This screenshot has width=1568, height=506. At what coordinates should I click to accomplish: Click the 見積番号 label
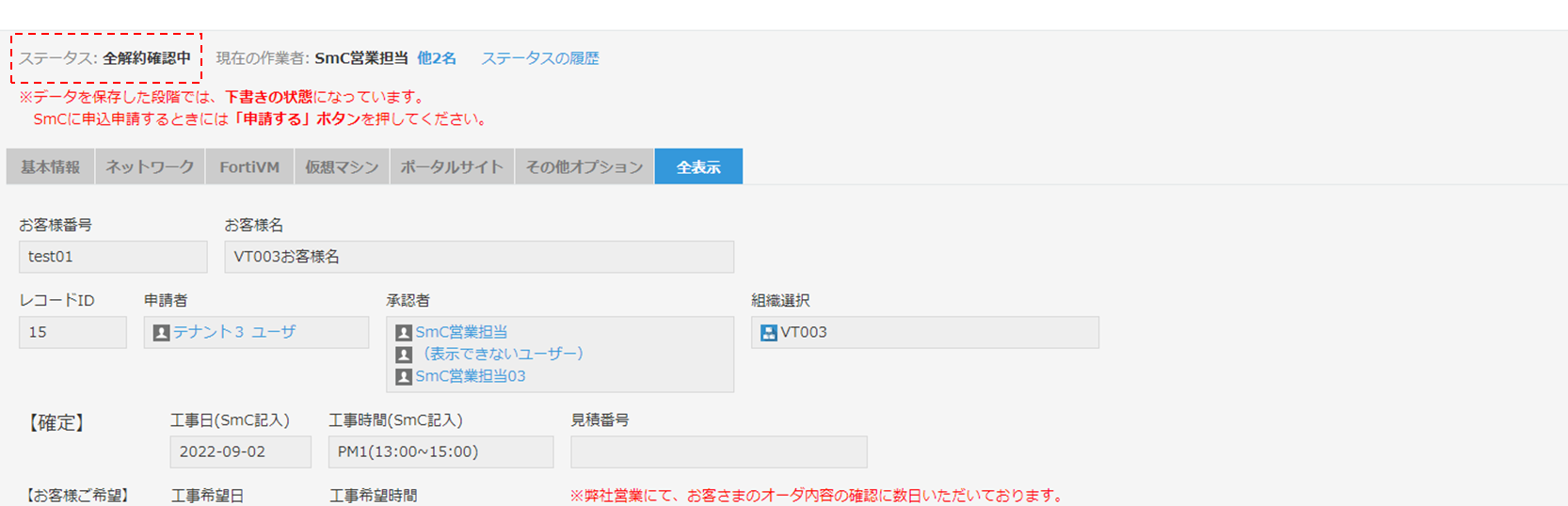(x=600, y=420)
